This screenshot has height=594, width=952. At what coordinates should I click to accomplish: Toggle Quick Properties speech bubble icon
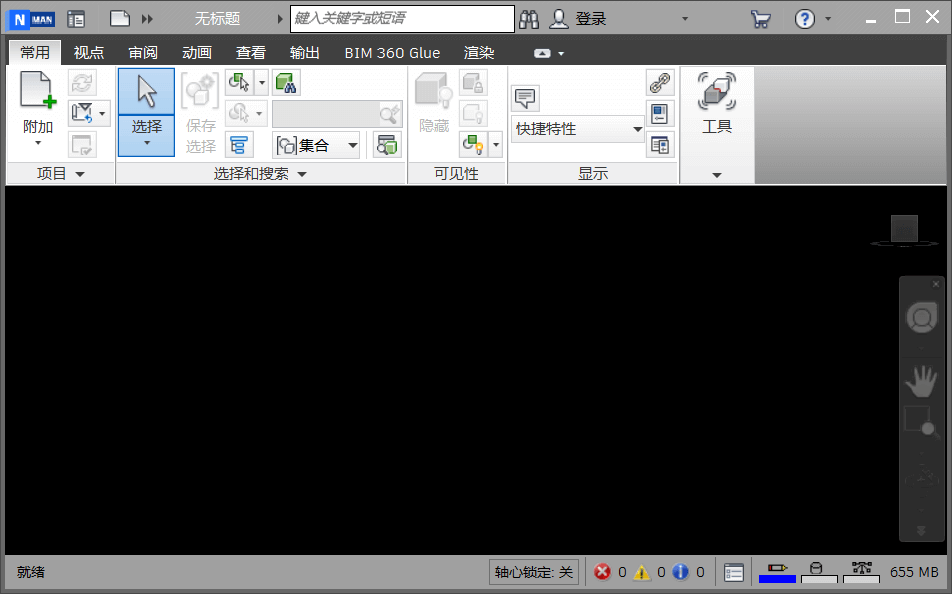525,97
